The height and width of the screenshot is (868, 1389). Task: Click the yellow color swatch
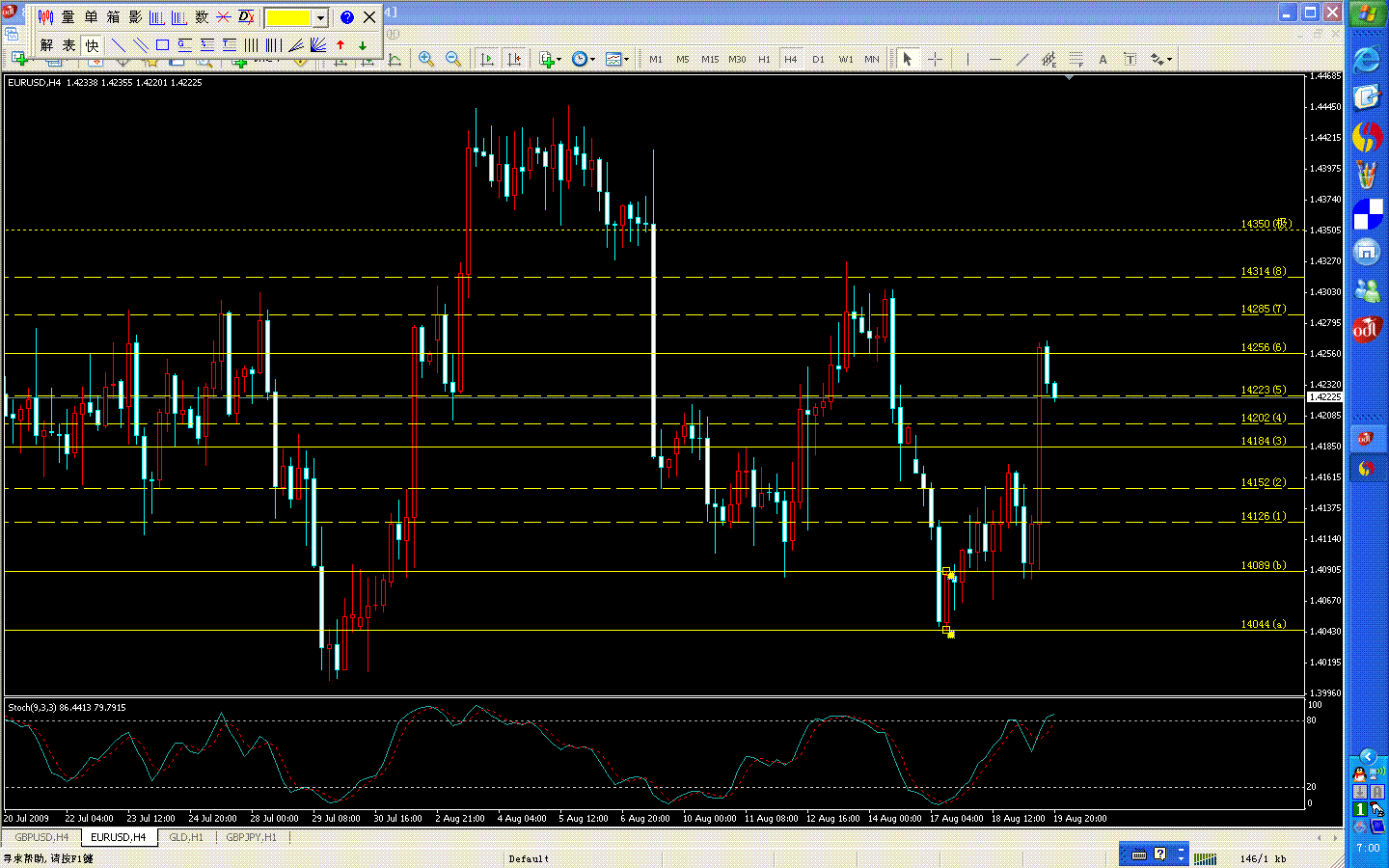289,18
